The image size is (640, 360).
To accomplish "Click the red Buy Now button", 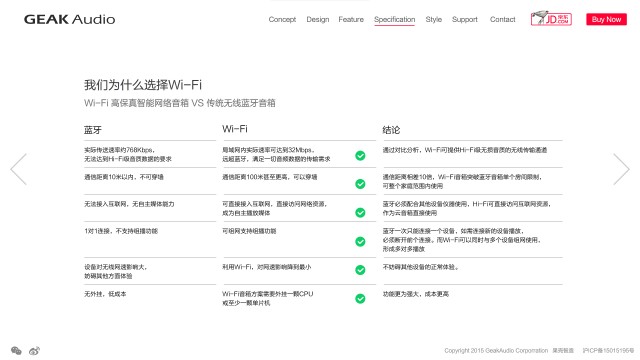I will click(607, 19).
